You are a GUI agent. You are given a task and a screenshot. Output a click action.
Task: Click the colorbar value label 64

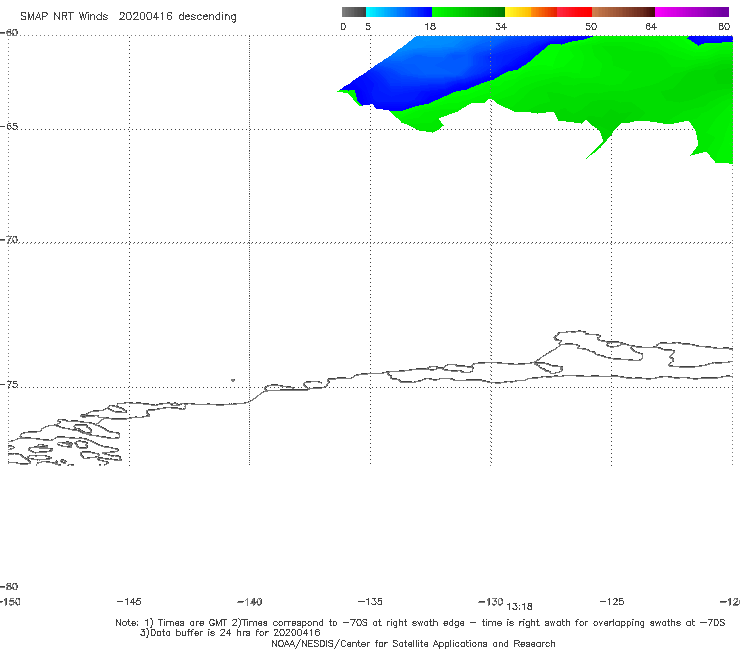(651, 26)
